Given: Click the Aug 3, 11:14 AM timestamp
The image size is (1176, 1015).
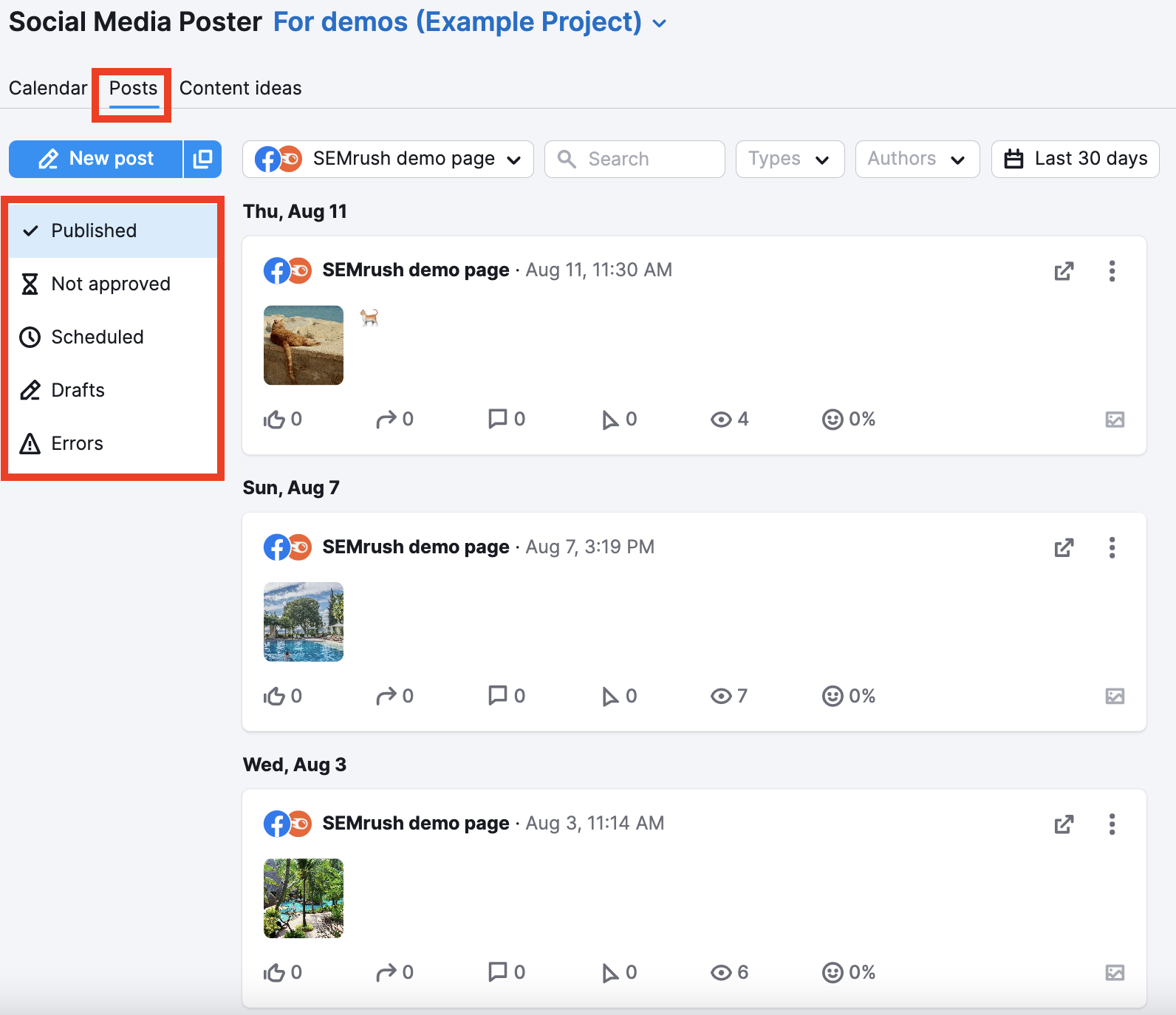Looking at the screenshot, I should (x=595, y=824).
